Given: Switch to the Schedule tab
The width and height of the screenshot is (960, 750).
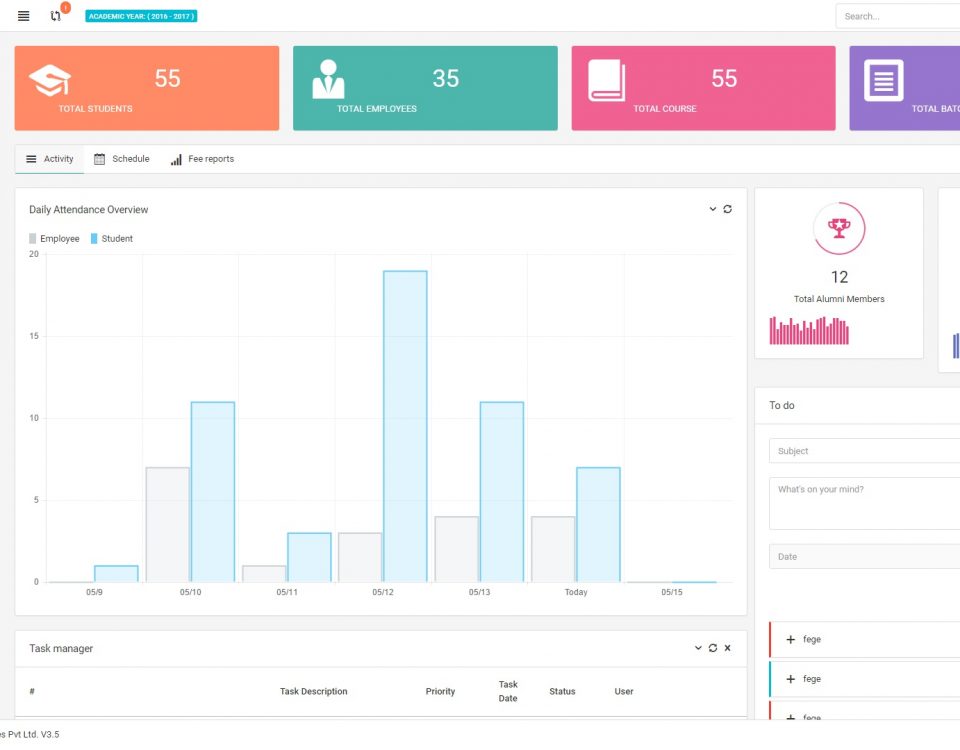Looking at the screenshot, I should (x=121, y=158).
